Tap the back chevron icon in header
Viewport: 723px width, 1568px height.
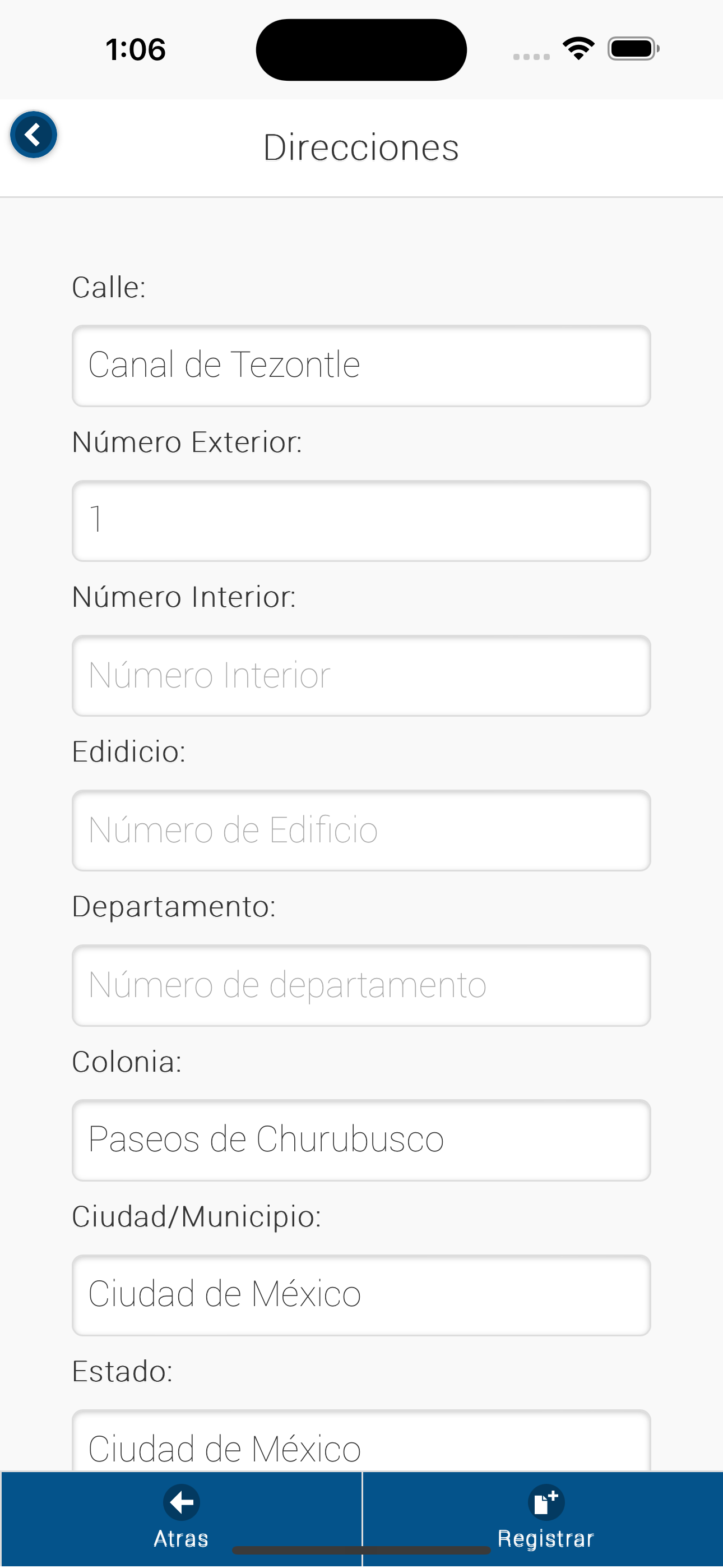pyautogui.click(x=34, y=135)
